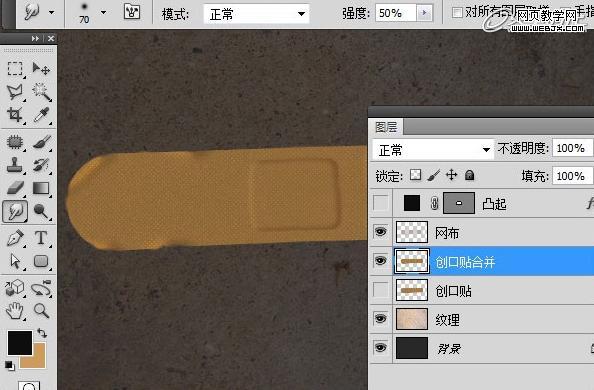Click the 不透明度 100% field

click(x=573, y=148)
